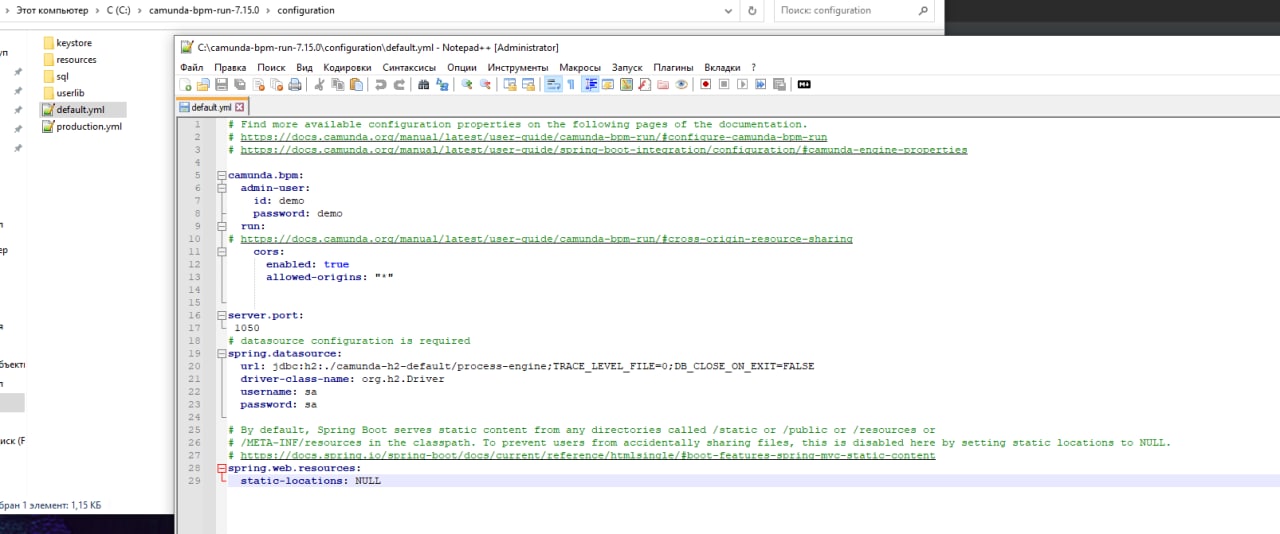Toggle show all characters pilcrow icon

click(x=571, y=85)
